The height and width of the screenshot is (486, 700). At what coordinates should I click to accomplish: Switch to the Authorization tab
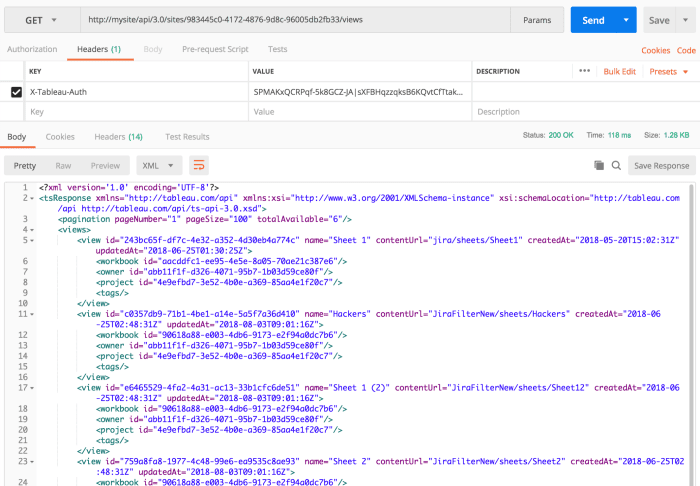[x=32, y=49]
